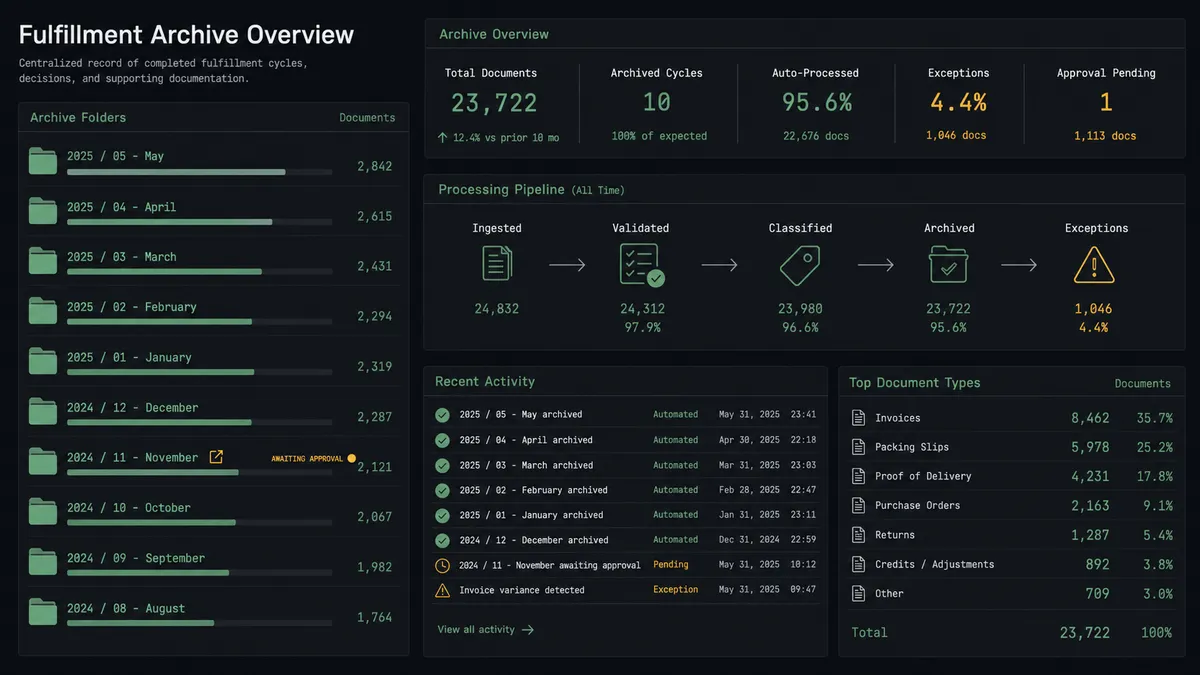Click the Invoice variance detected entry text
Viewport: 1200px width, 675px height.
[522, 590]
